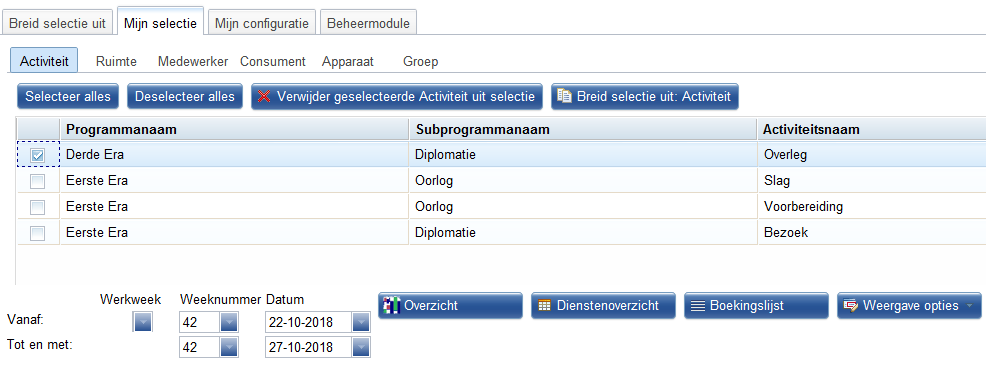Click the 22-10-2018 date field
Viewport: 986px width, 367px height.
tap(309, 323)
